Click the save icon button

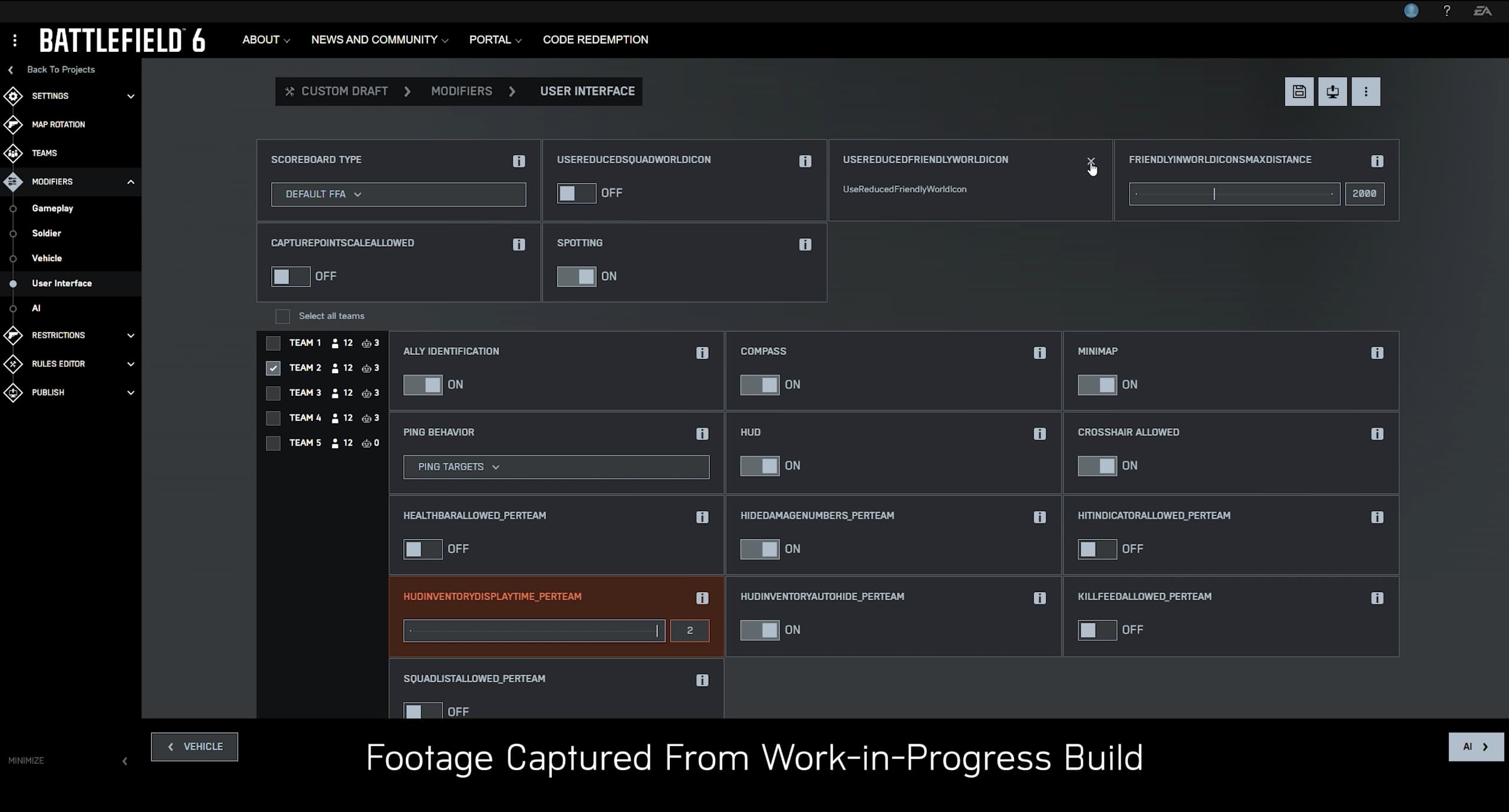click(x=1298, y=92)
